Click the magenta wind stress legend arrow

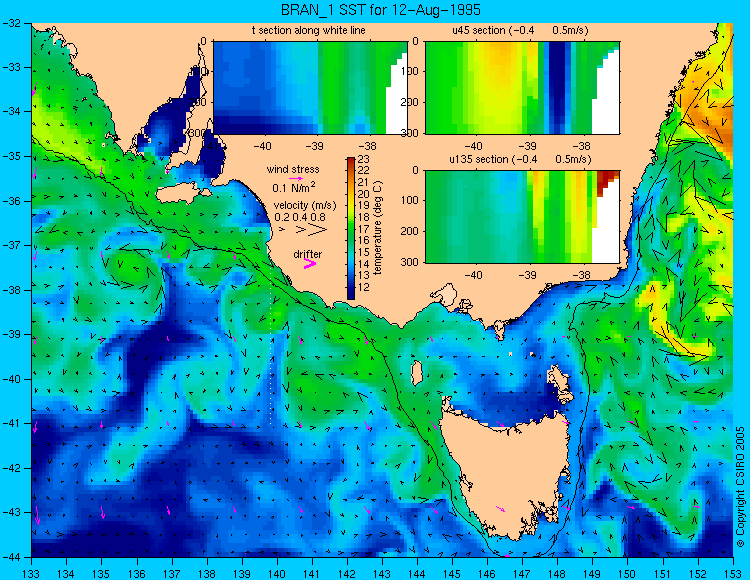click(296, 178)
